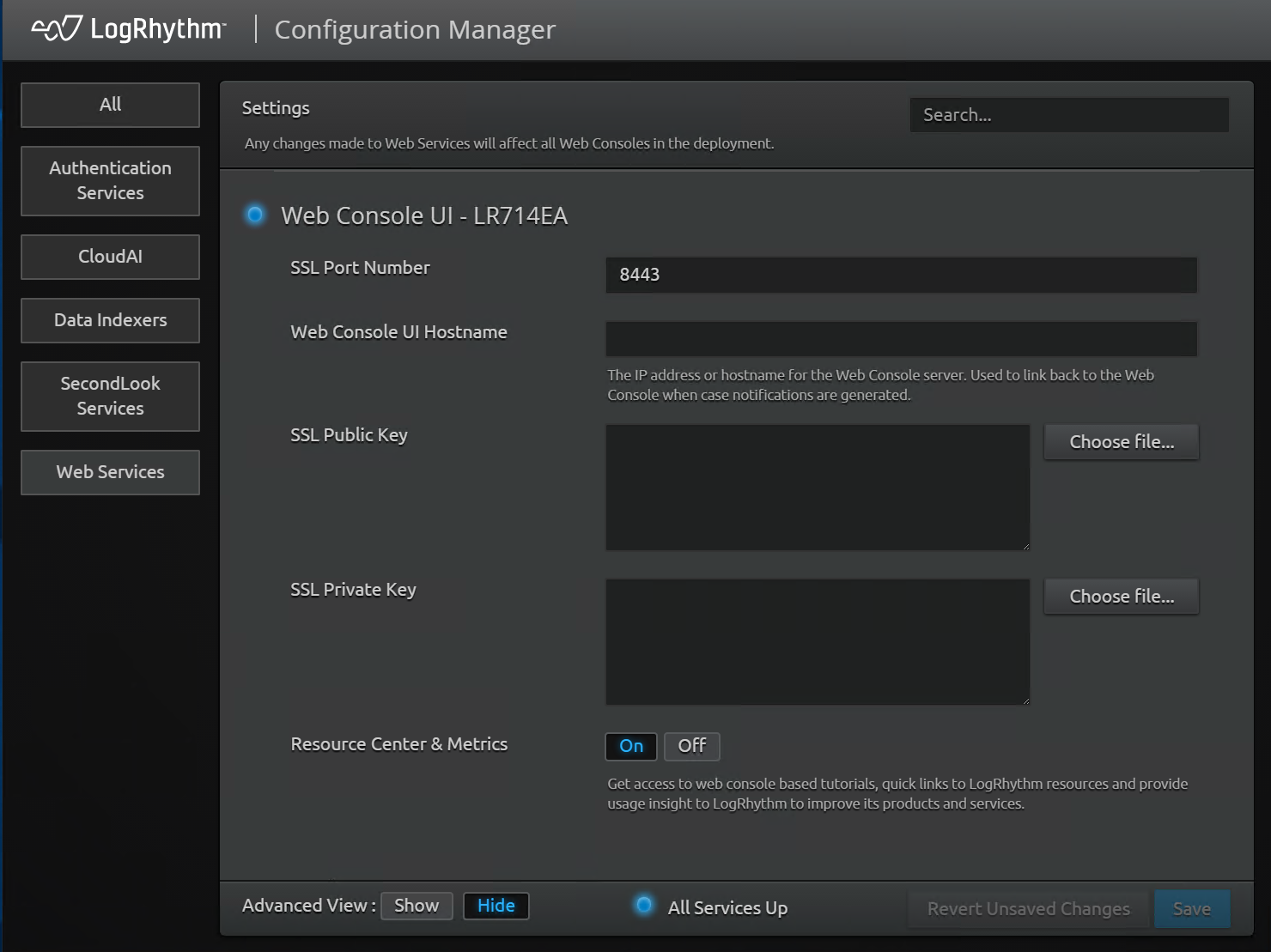
Task: Click the Web Console UI Hostname field
Action: tap(901, 339)
